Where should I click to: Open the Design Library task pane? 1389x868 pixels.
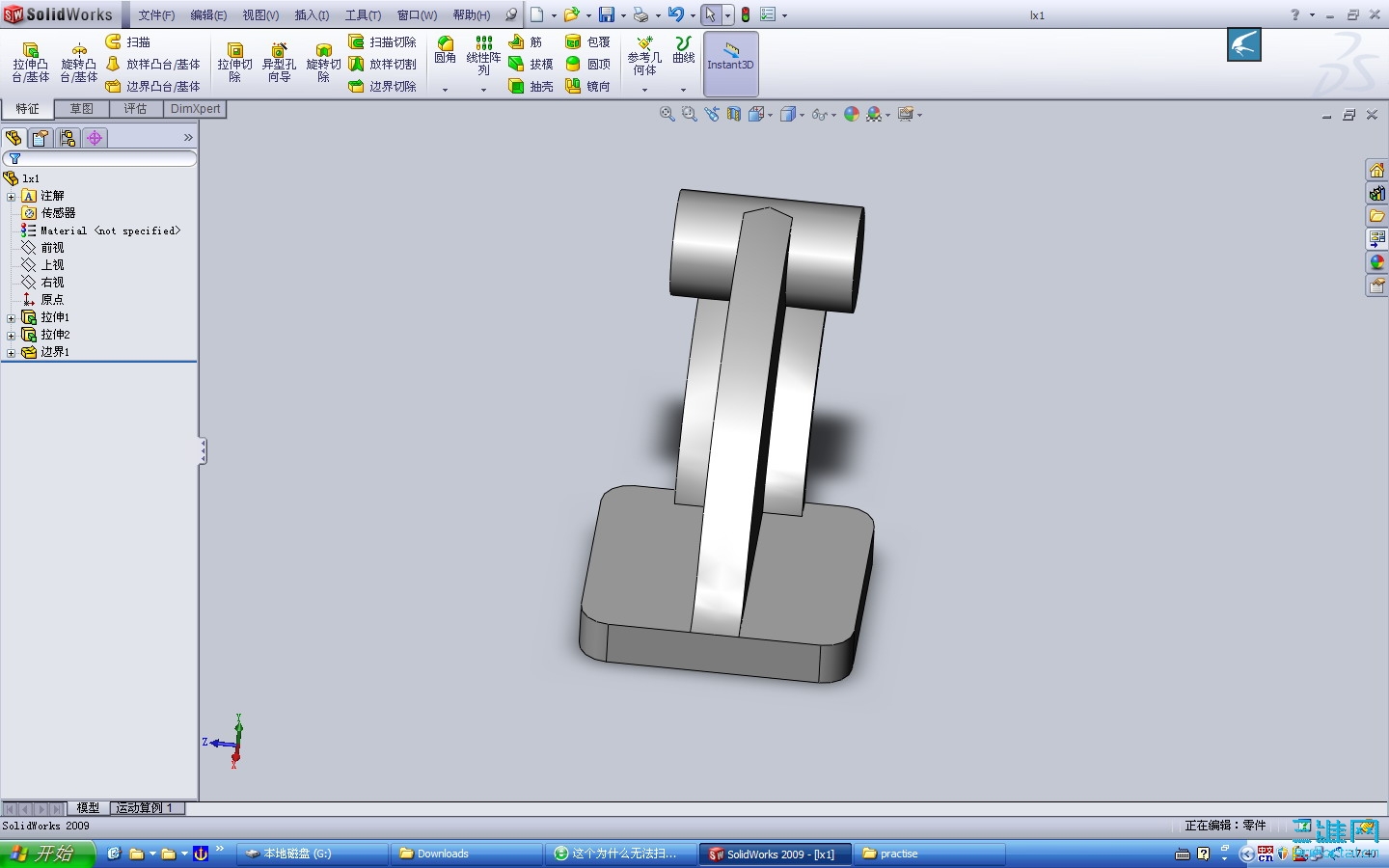click(x=1376, y=193)
